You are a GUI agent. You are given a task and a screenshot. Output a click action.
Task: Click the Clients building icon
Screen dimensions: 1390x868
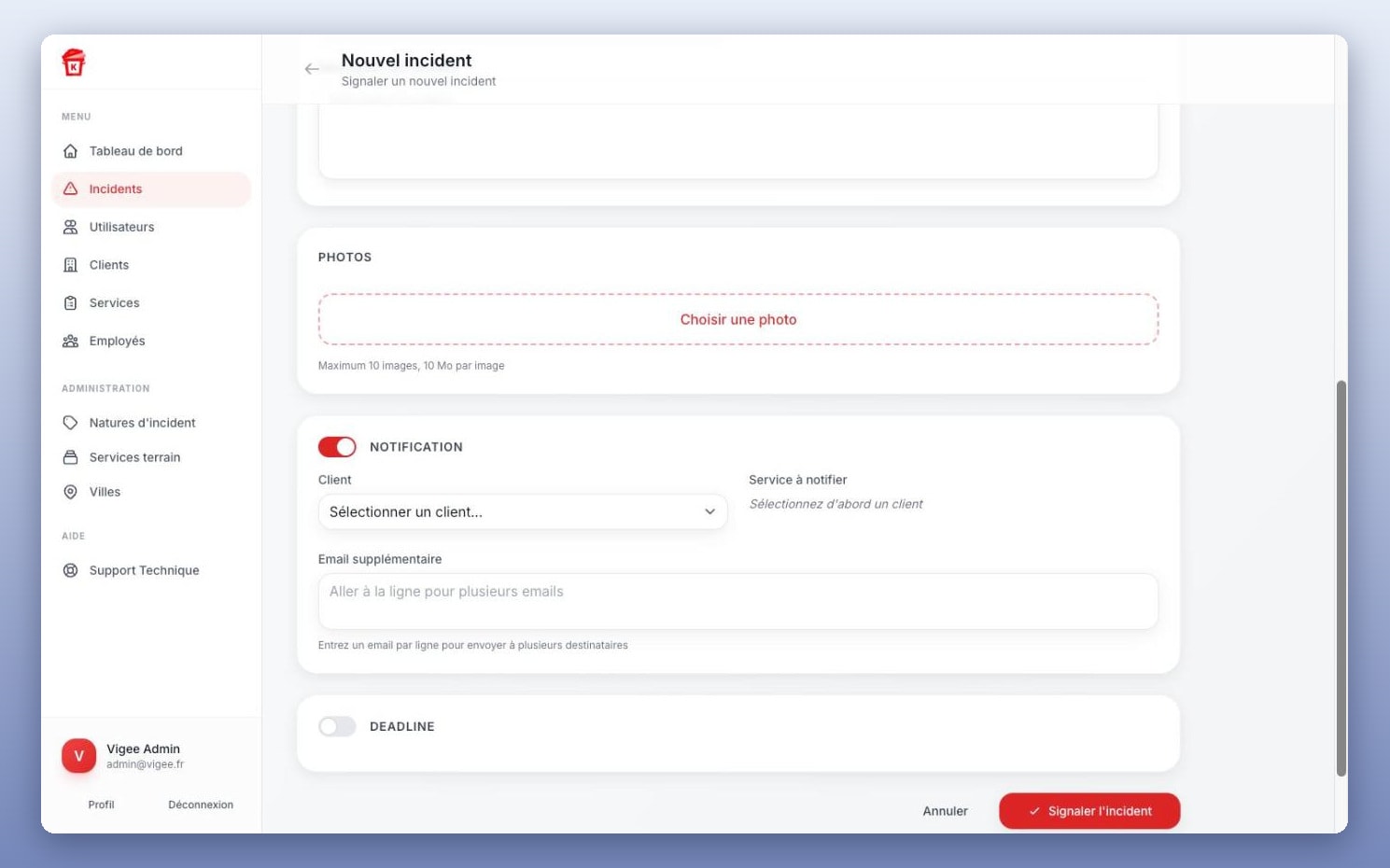70,265
